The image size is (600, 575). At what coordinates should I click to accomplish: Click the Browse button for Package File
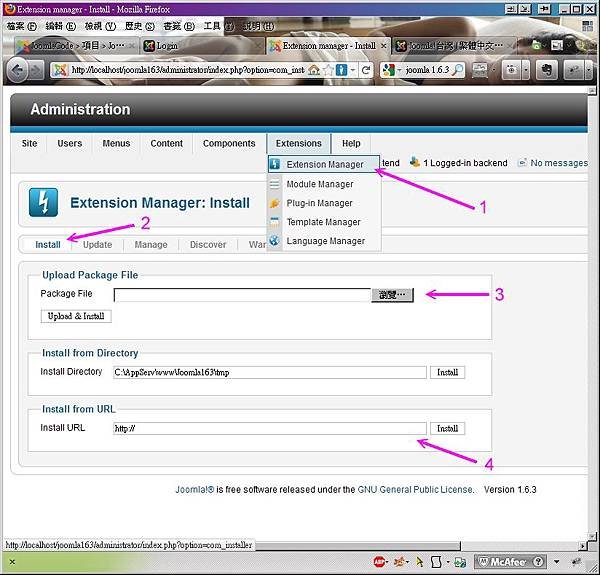392,295
